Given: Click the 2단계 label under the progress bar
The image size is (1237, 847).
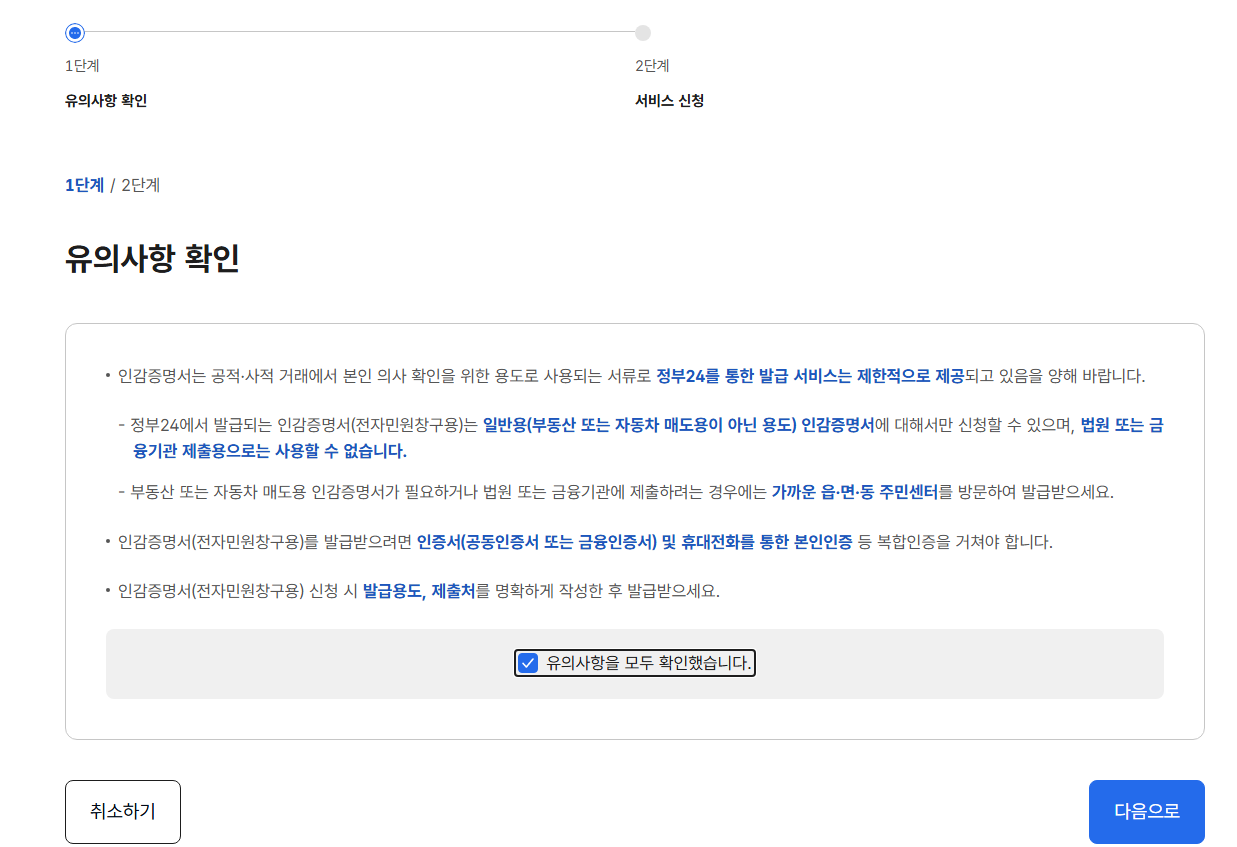Looking at the screenshot, I should tap(652, 66).
